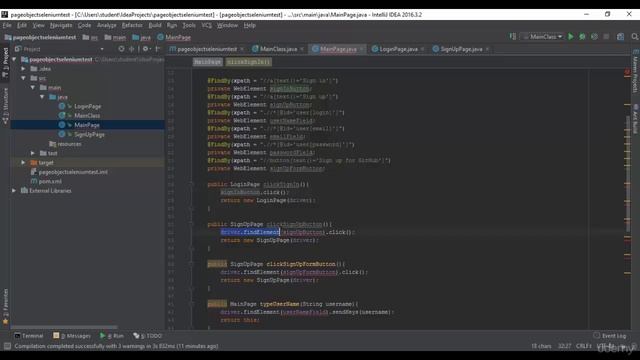Click the SignUpPage class icon in tree
640x360 pixels.
(62, 134)
